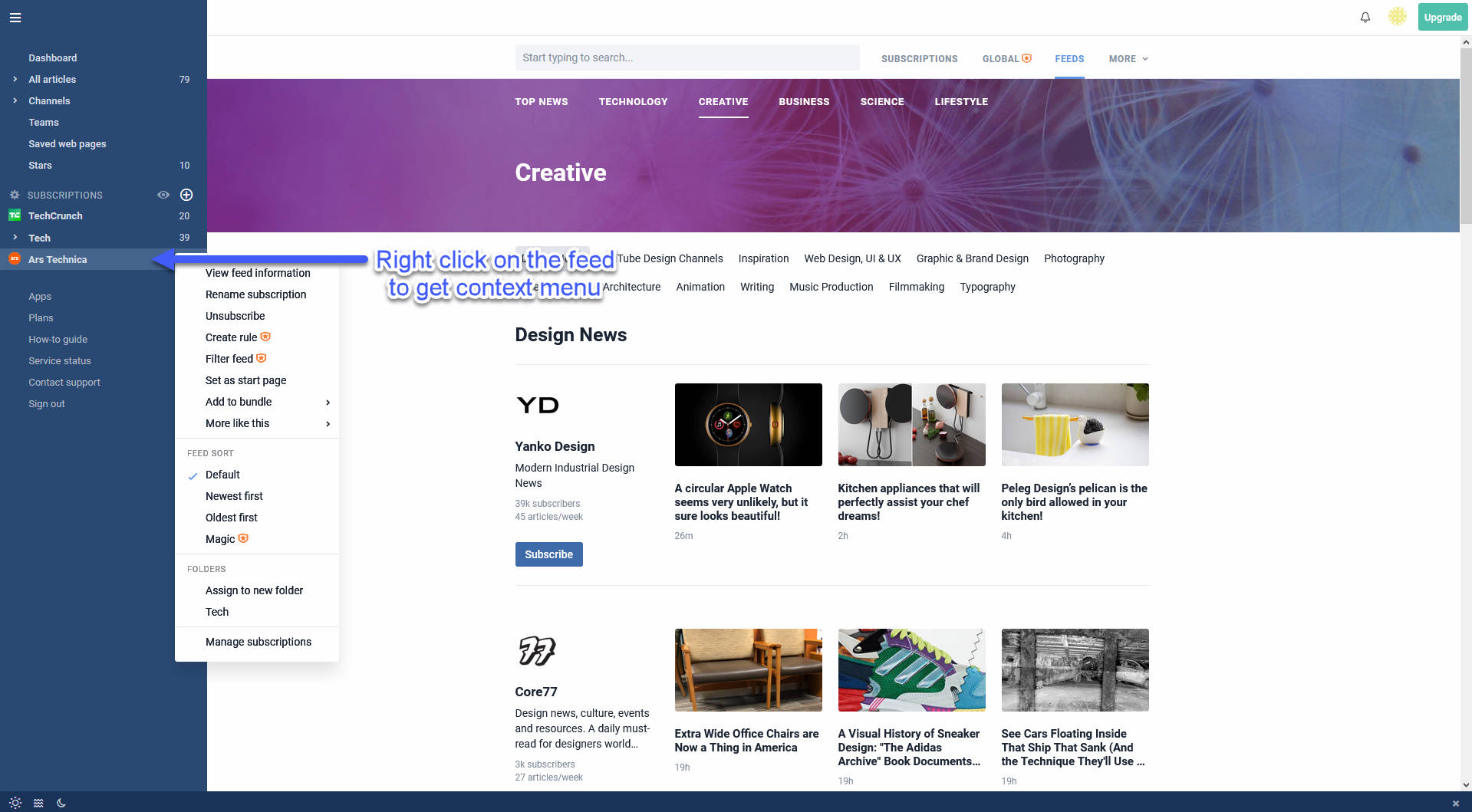
Task: Select the Newest first sort option
Action: [x=234, y=496]
